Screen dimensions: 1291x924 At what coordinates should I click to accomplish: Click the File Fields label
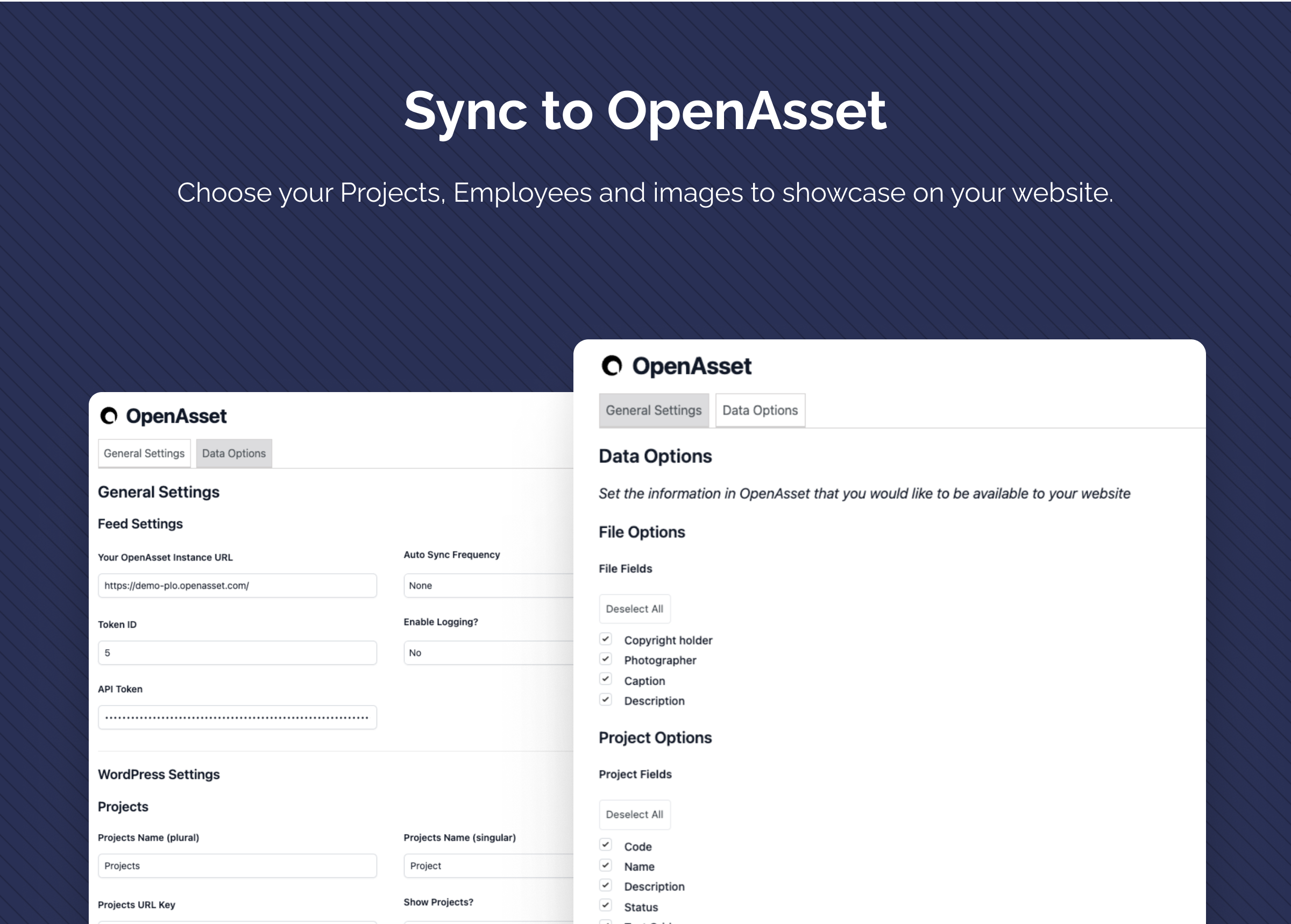(626, 568)
